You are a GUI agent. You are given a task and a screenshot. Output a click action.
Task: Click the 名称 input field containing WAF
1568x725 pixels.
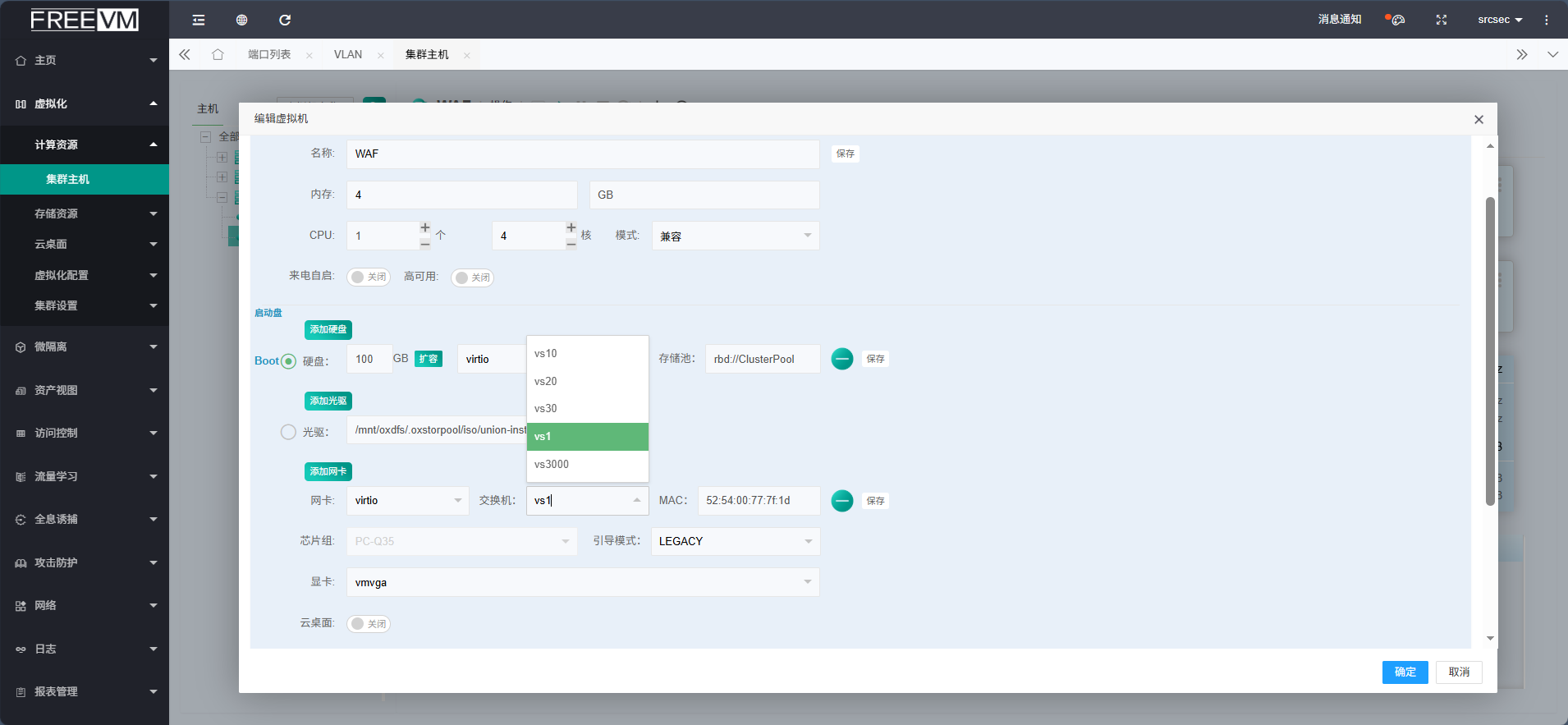(x=582, y=154)
